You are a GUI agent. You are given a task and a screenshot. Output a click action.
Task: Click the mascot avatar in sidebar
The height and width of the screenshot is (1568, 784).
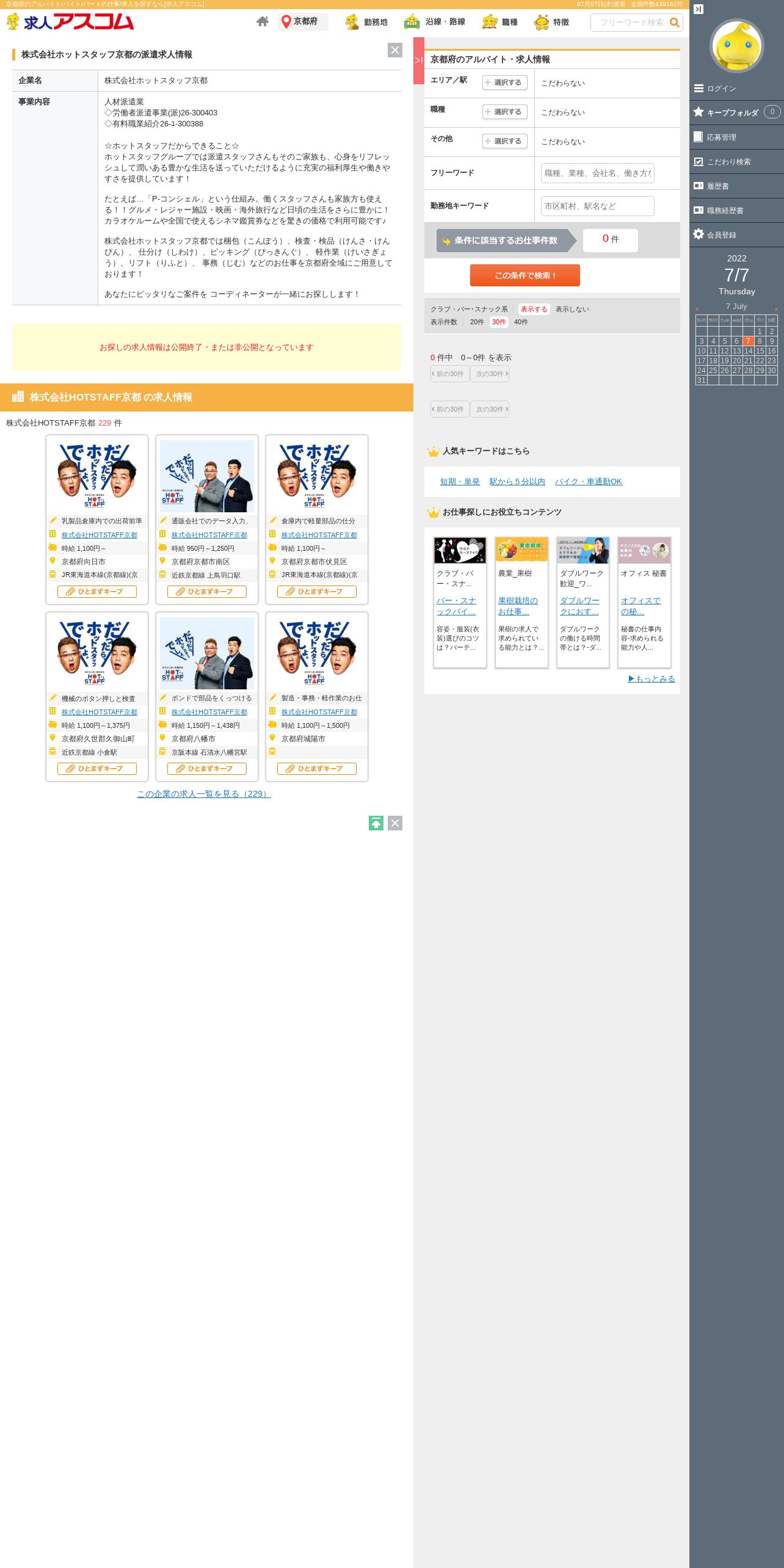(737, 46)
